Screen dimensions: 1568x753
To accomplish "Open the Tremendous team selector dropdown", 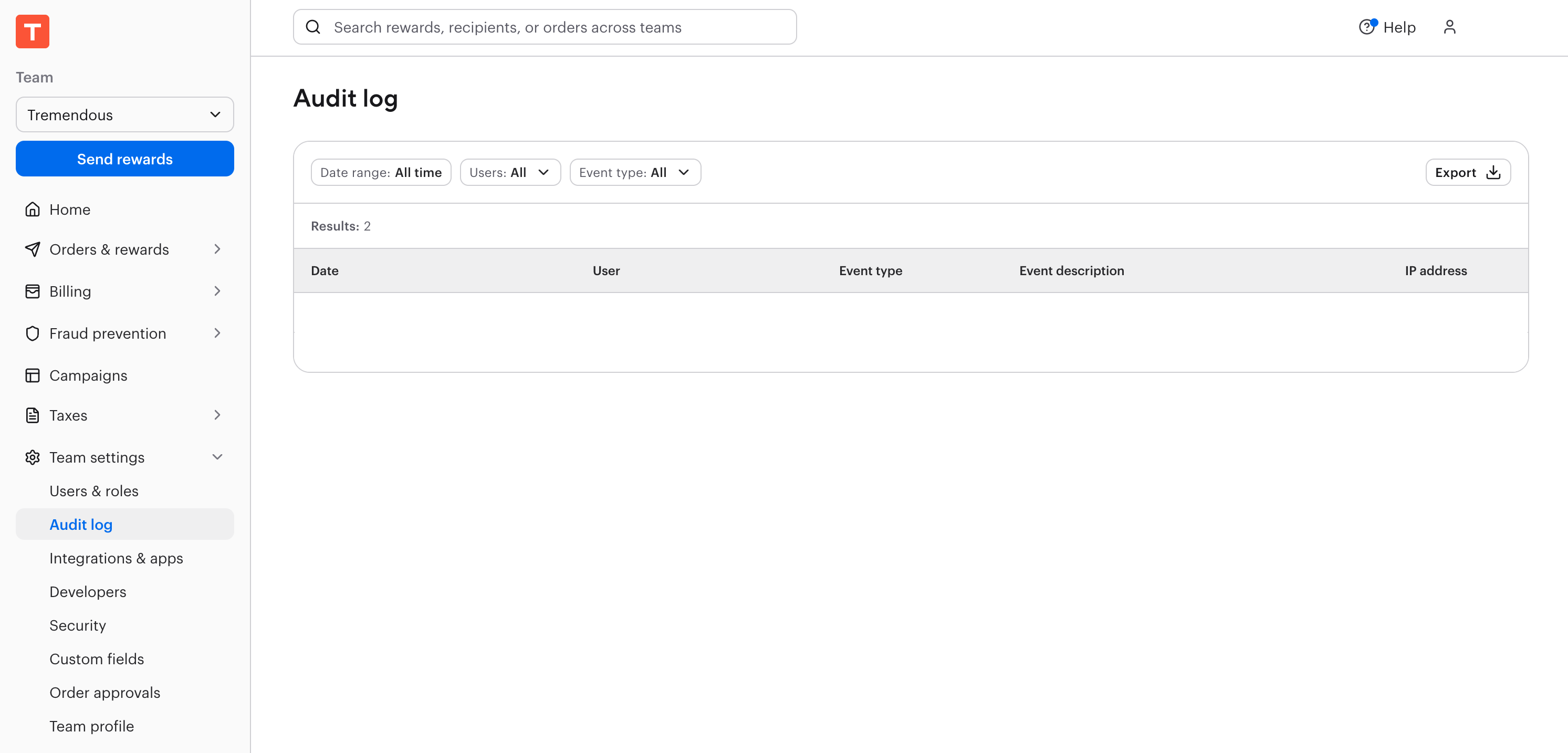I will pyautogui.click(x=125, y=114).
